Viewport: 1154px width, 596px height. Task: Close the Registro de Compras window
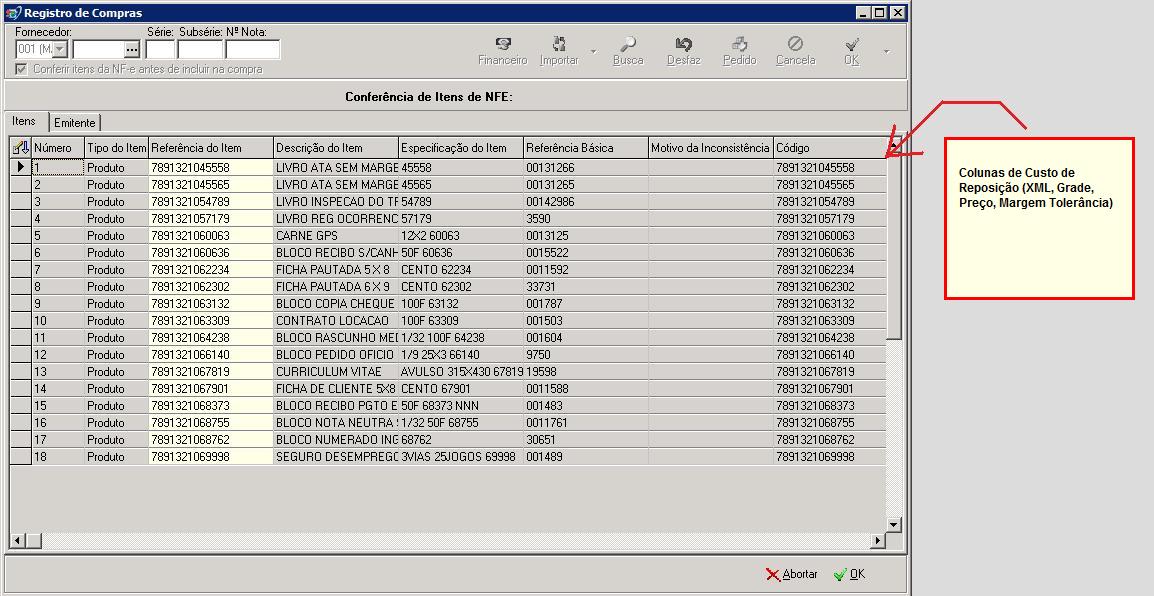(x=897, y=13)
